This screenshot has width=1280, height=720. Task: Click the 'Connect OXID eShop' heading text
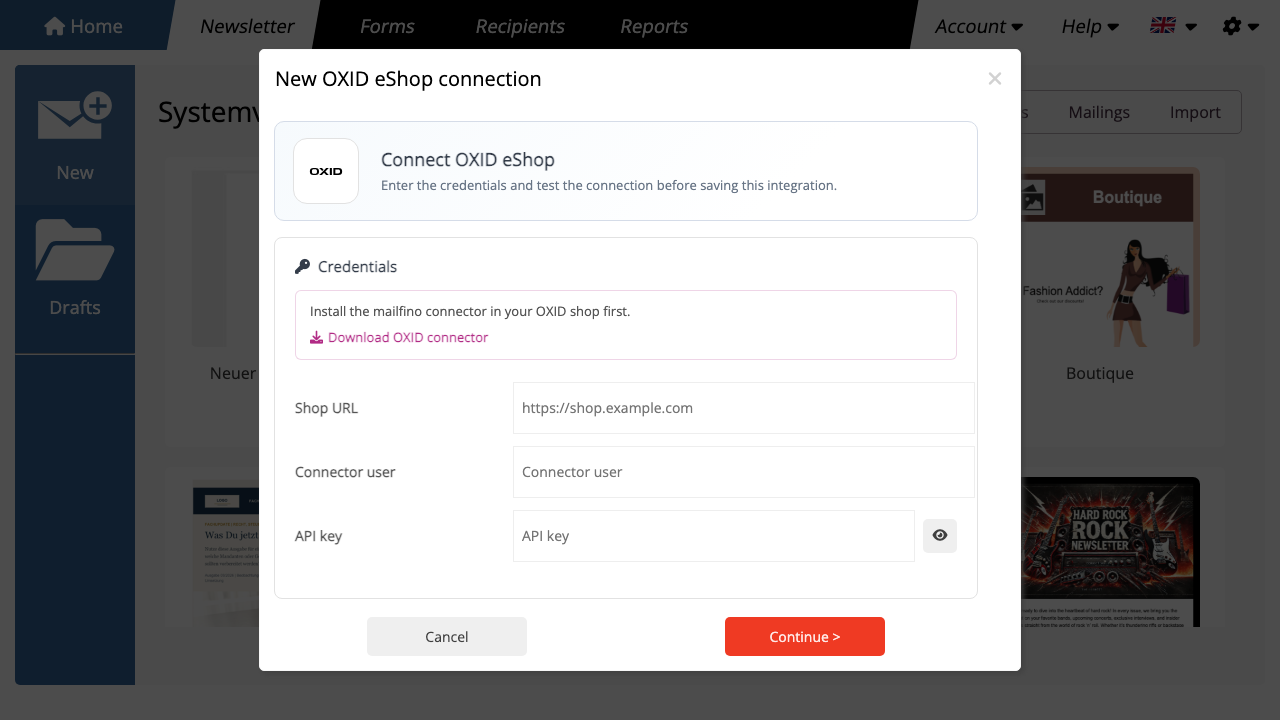pyautogui.click(x=468, y=160)
